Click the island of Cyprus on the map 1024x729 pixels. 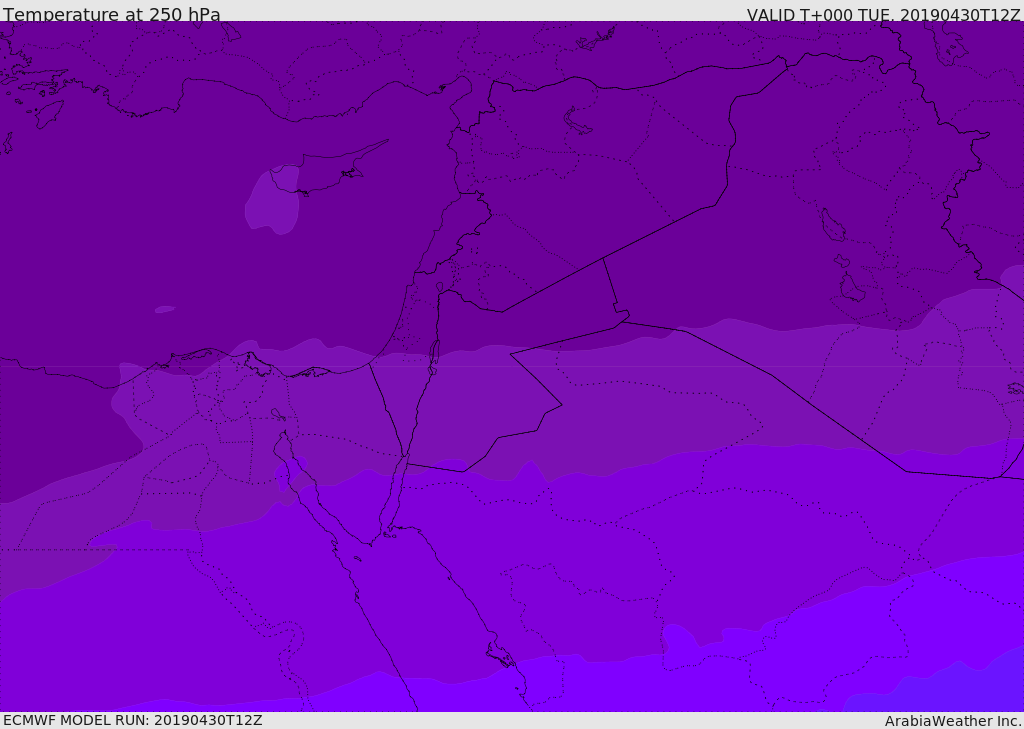pyautogui.click(x=320, y=170)
